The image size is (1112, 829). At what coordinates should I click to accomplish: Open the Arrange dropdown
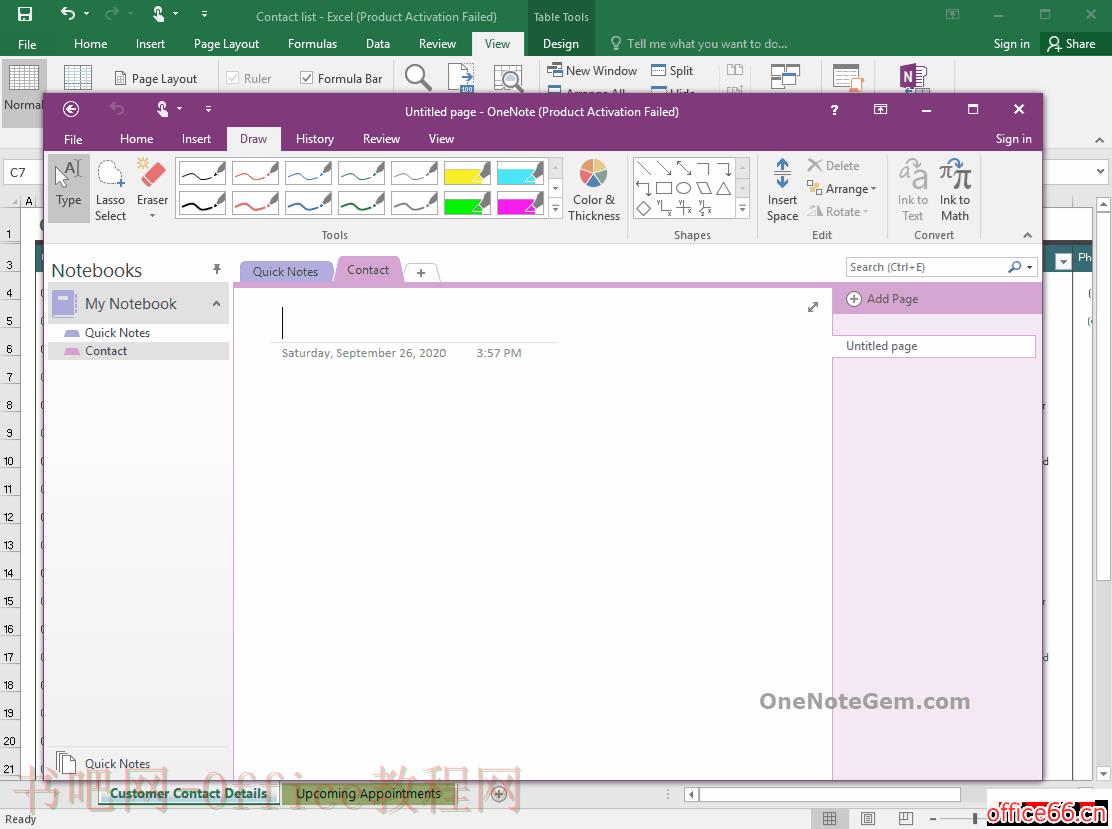pos(843,189)
